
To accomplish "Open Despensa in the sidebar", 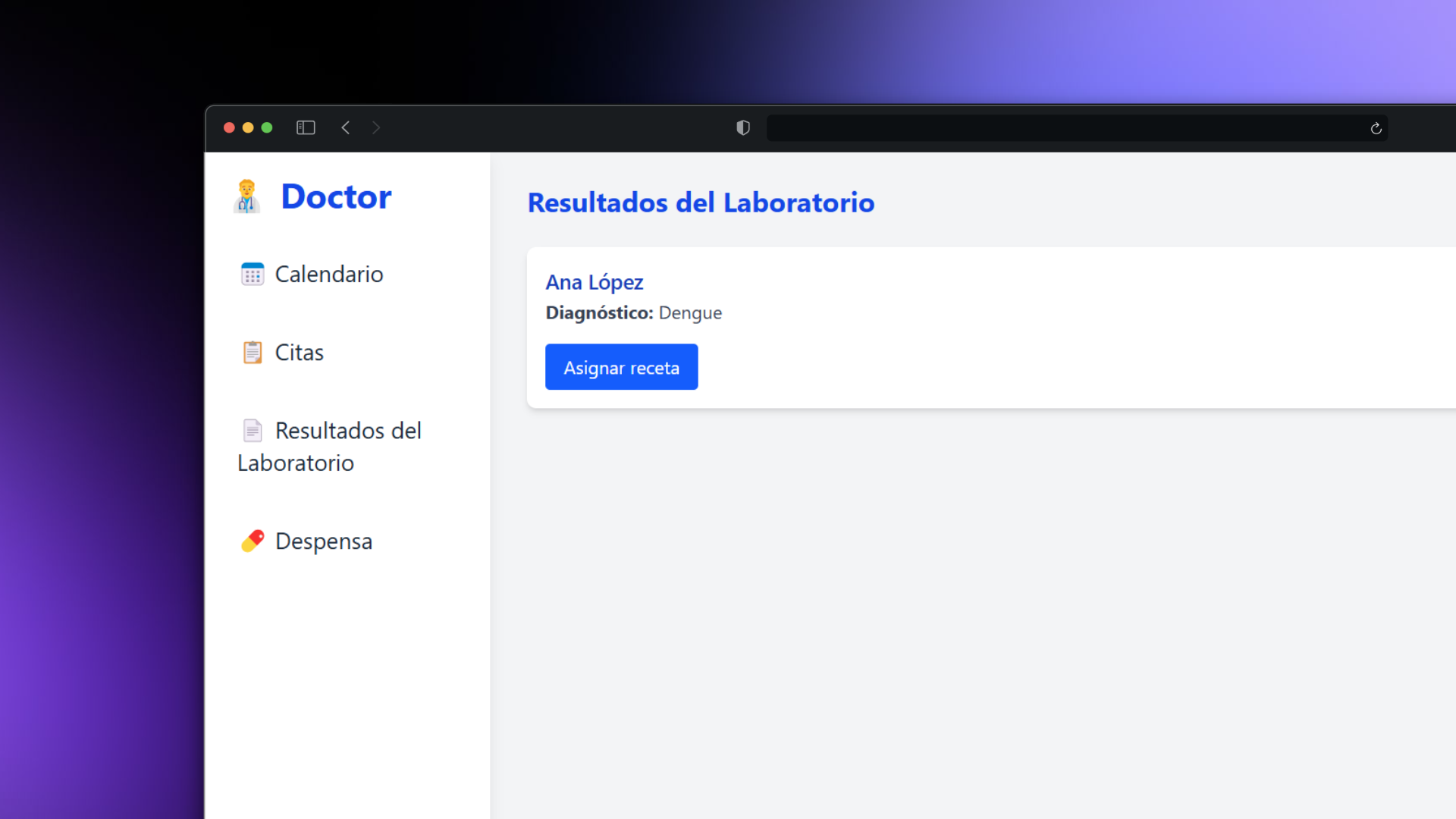I will coord(306,541).
